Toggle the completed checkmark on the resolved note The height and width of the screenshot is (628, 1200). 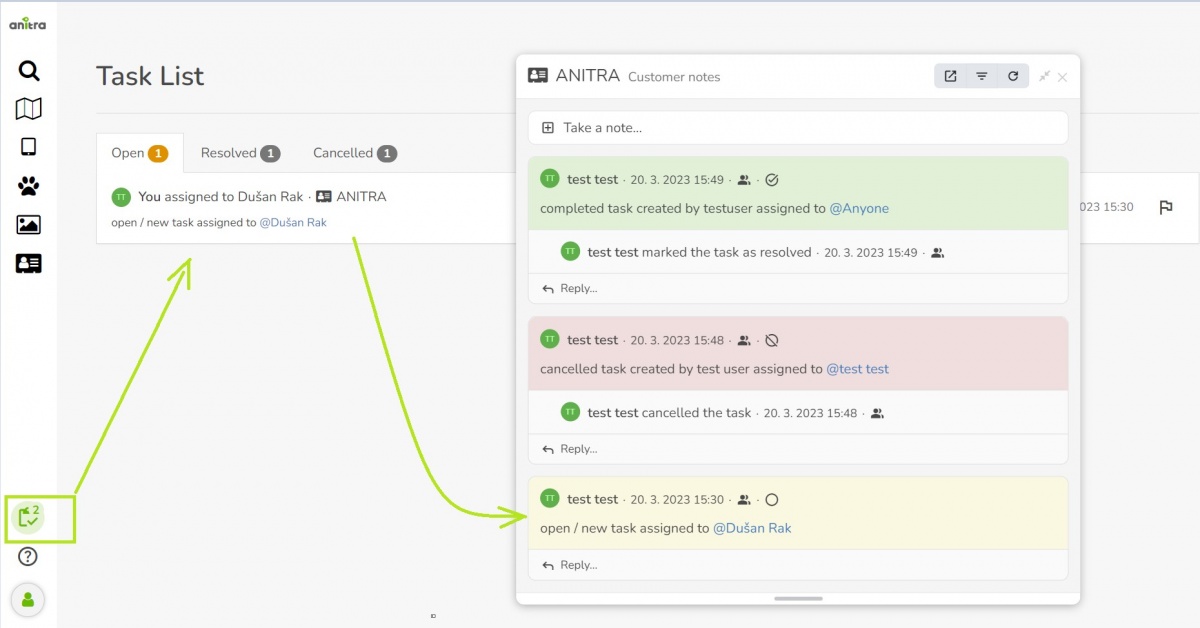click(771, 179)
